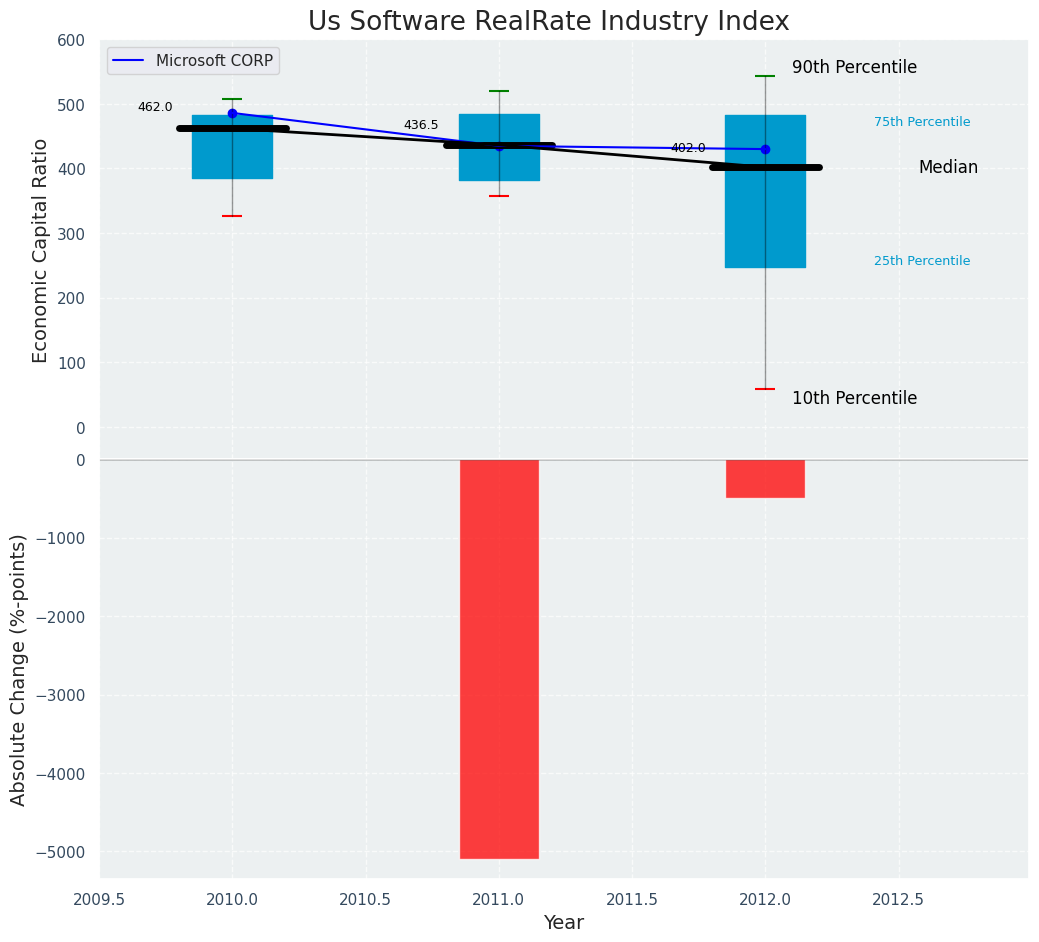Click the 10th Percentile annotation
The width and height of the screenshot is (1039, 942).
(x=854, y=398)
